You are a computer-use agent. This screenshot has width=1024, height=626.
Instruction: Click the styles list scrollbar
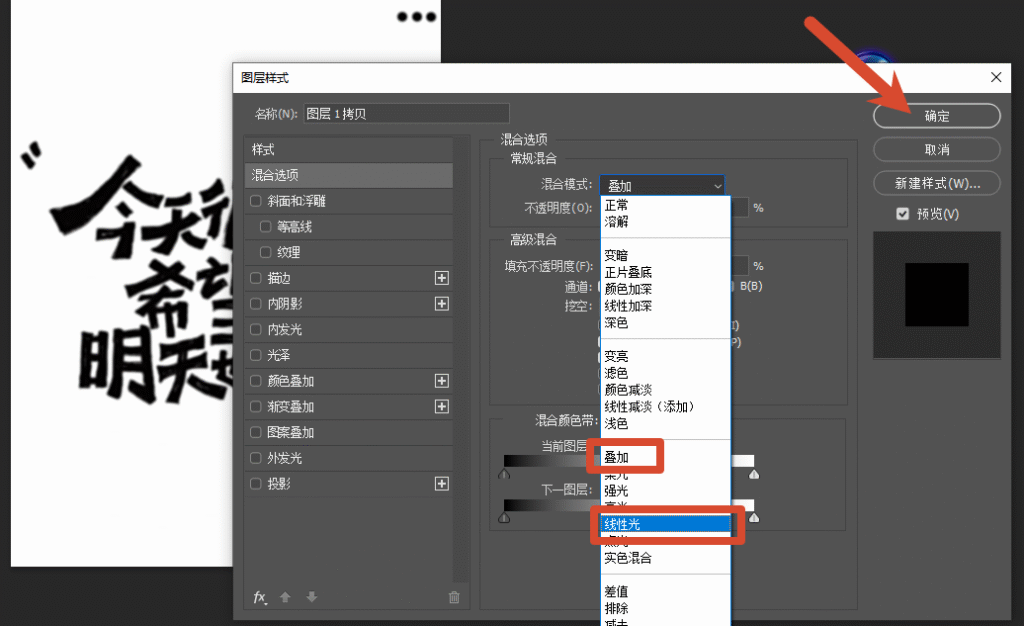tap(462, 358)
